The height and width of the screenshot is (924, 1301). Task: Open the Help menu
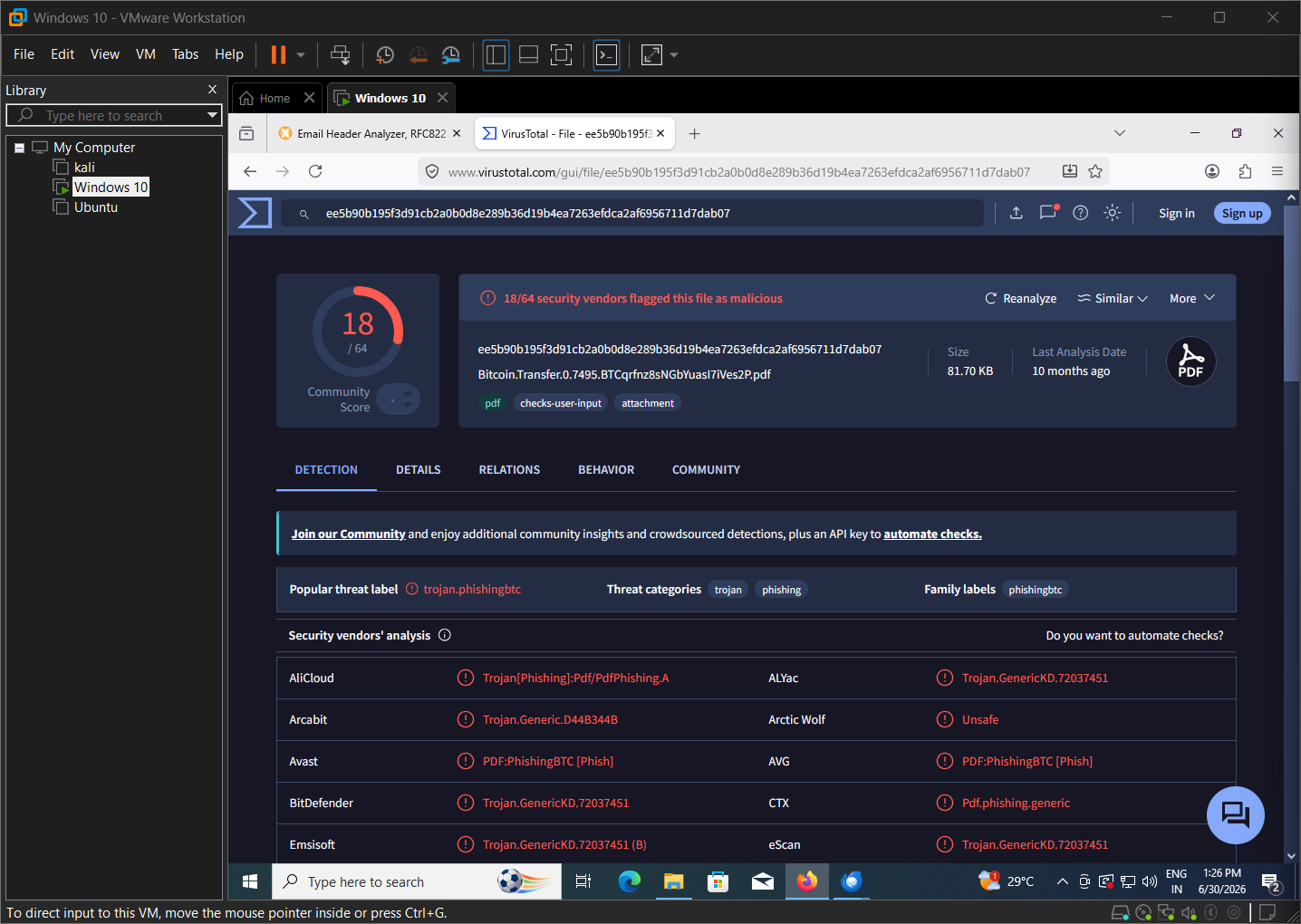229,54
